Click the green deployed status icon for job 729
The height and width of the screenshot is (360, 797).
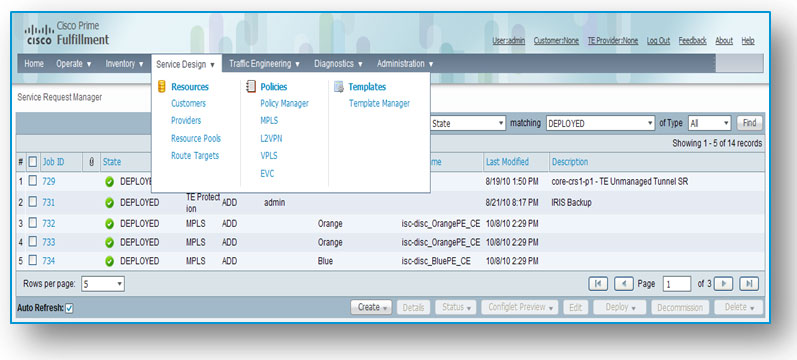coord(109,182)
